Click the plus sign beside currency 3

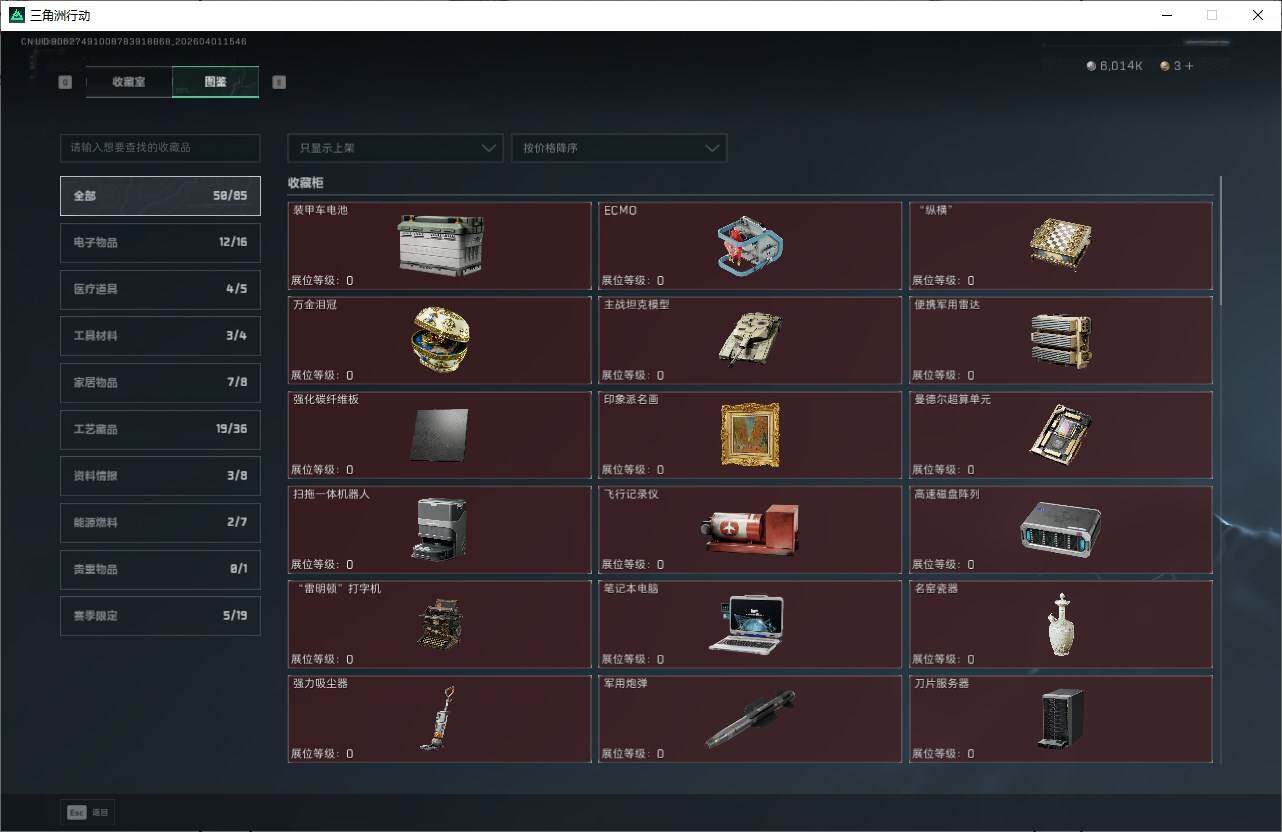pos(1189,66)
